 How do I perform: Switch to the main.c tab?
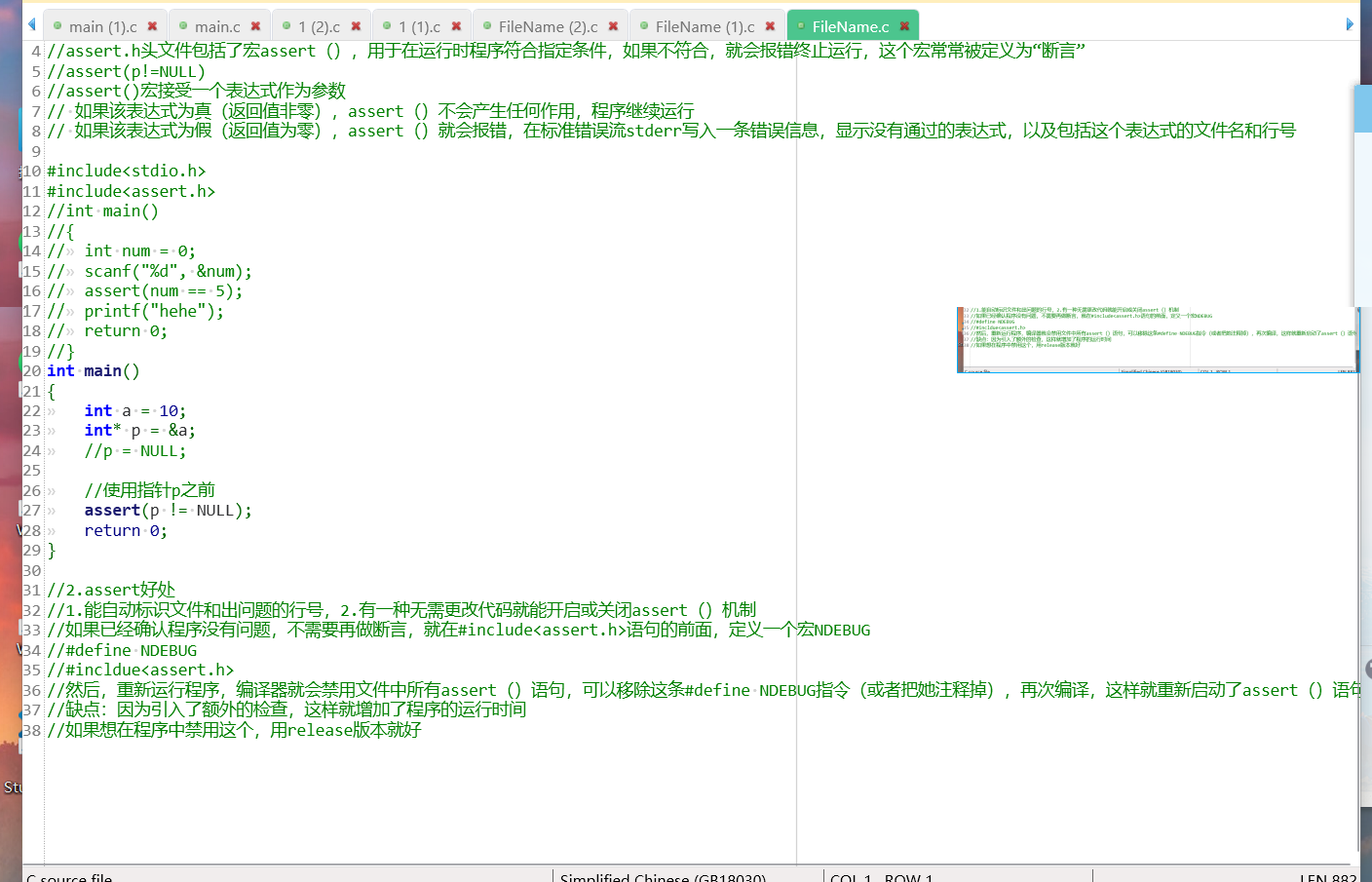(x=217, y=26)
